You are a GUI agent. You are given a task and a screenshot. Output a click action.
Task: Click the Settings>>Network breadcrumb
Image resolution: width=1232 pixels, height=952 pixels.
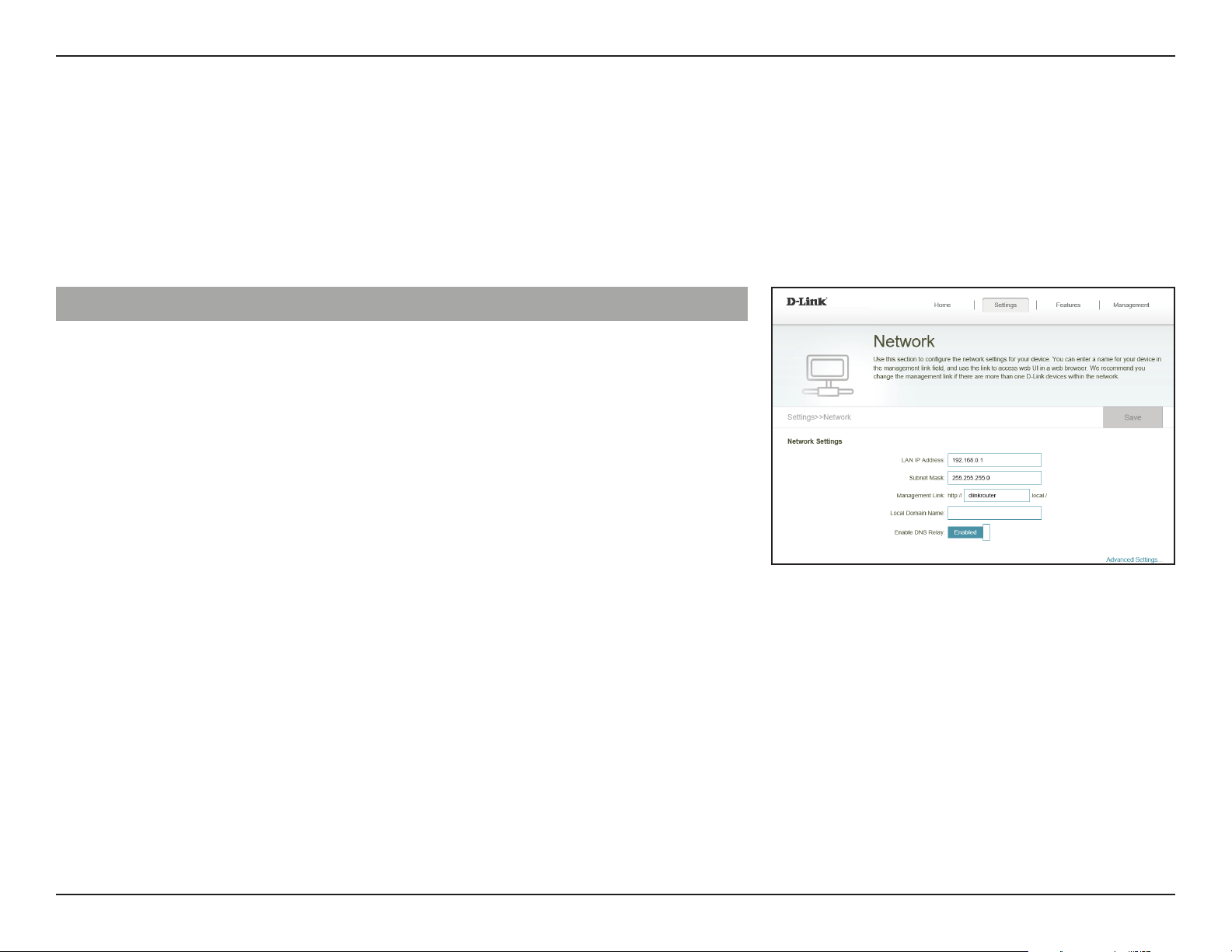tap(819, 417)
